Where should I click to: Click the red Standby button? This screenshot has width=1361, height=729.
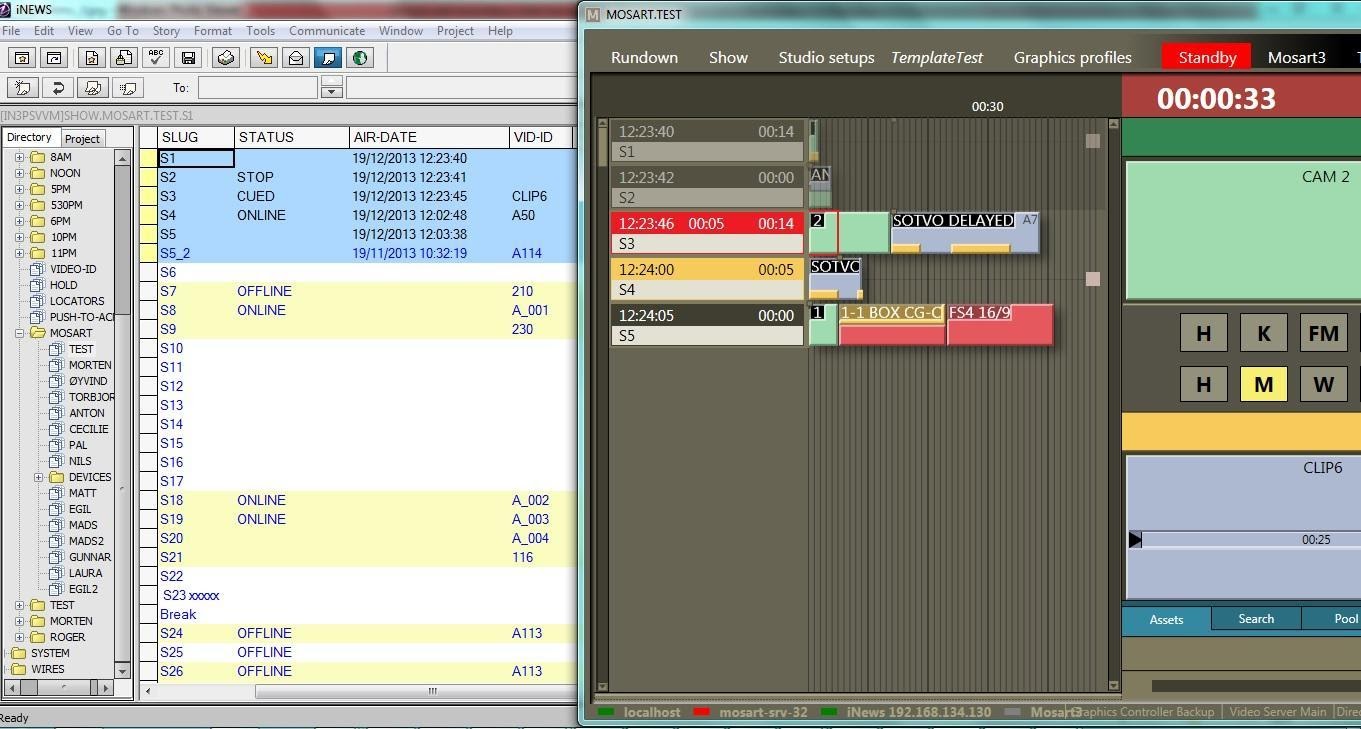click(1207, 57)
